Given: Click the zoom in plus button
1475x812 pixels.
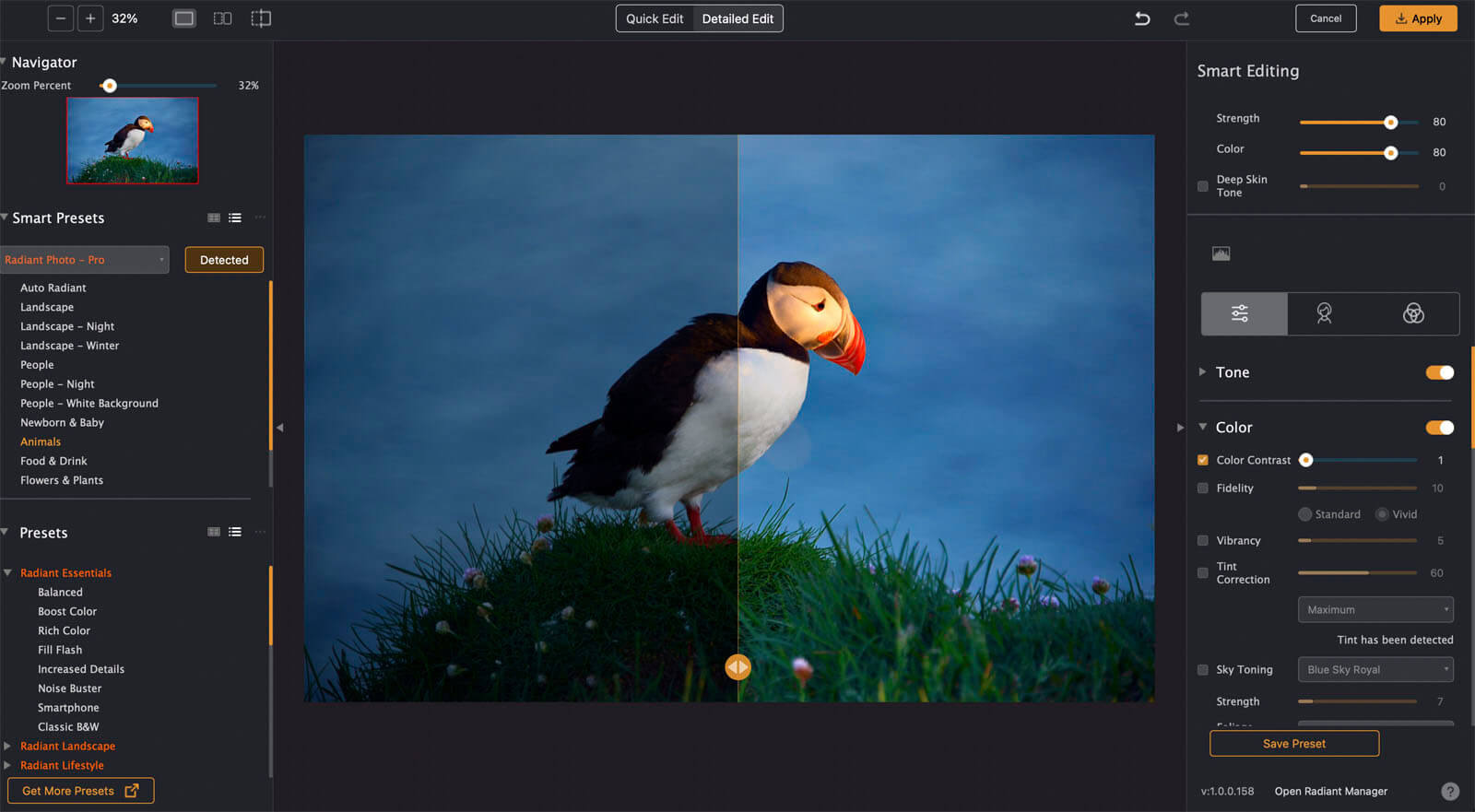Looking at the screenshot, I should click(x=90, y=18).
